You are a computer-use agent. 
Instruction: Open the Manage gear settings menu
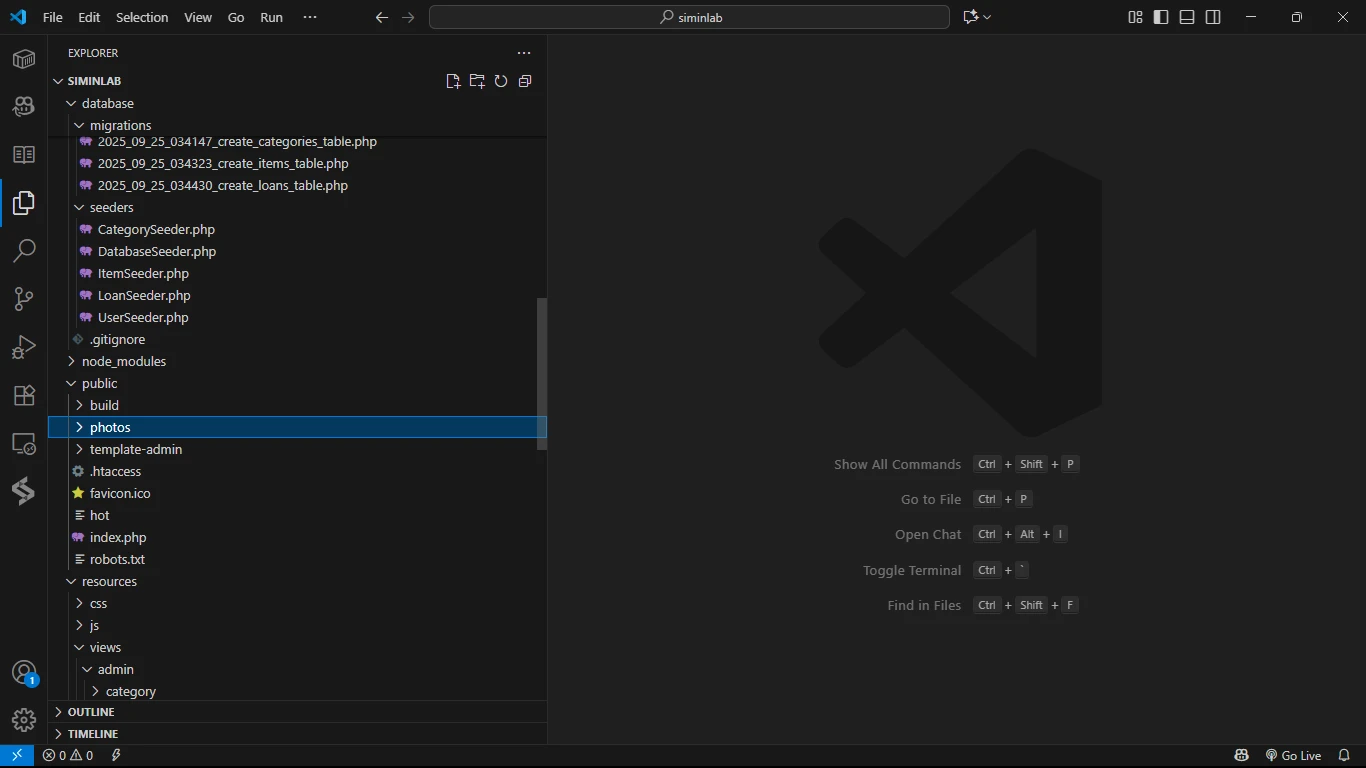(x=24, y=720)
